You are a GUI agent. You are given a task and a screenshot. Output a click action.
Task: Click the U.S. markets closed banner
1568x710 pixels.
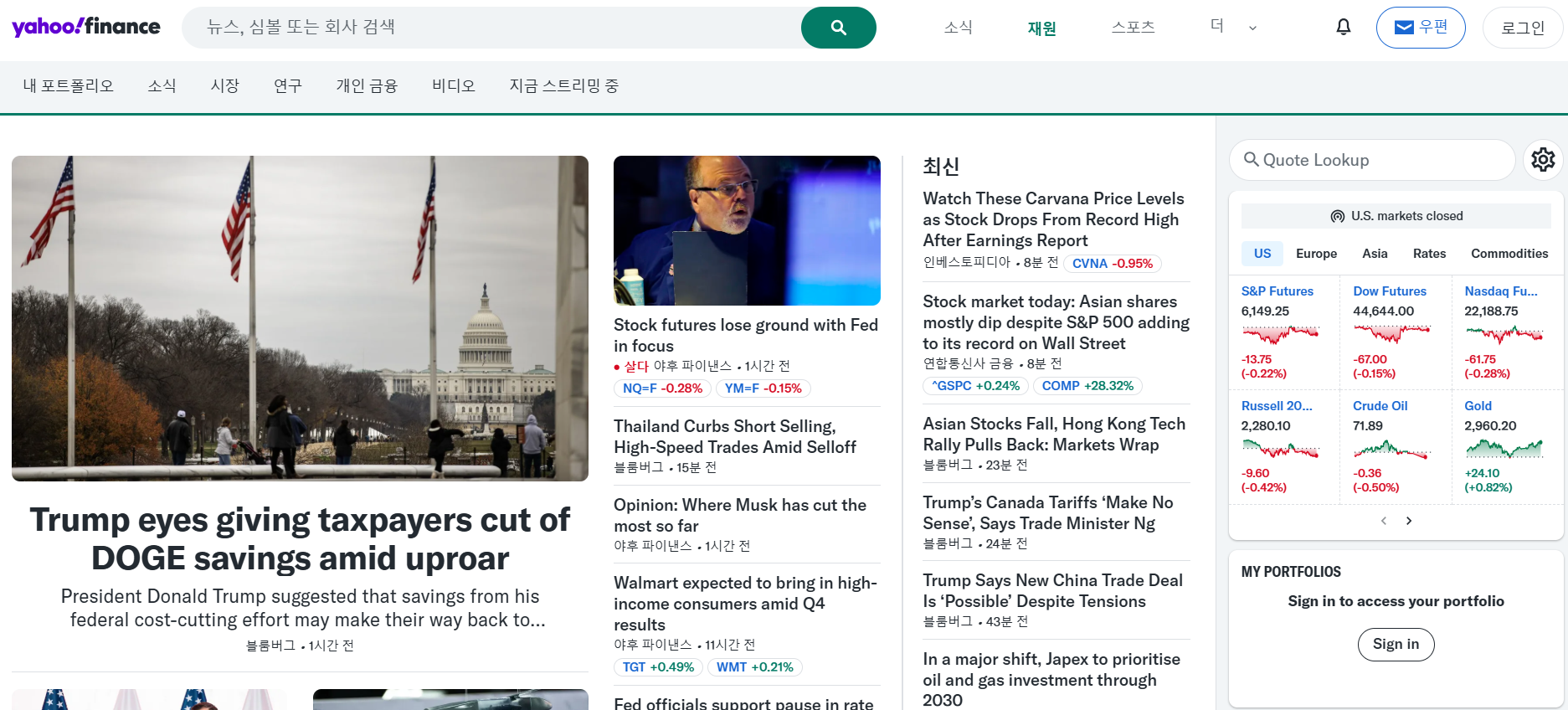tap(1396, 216)
